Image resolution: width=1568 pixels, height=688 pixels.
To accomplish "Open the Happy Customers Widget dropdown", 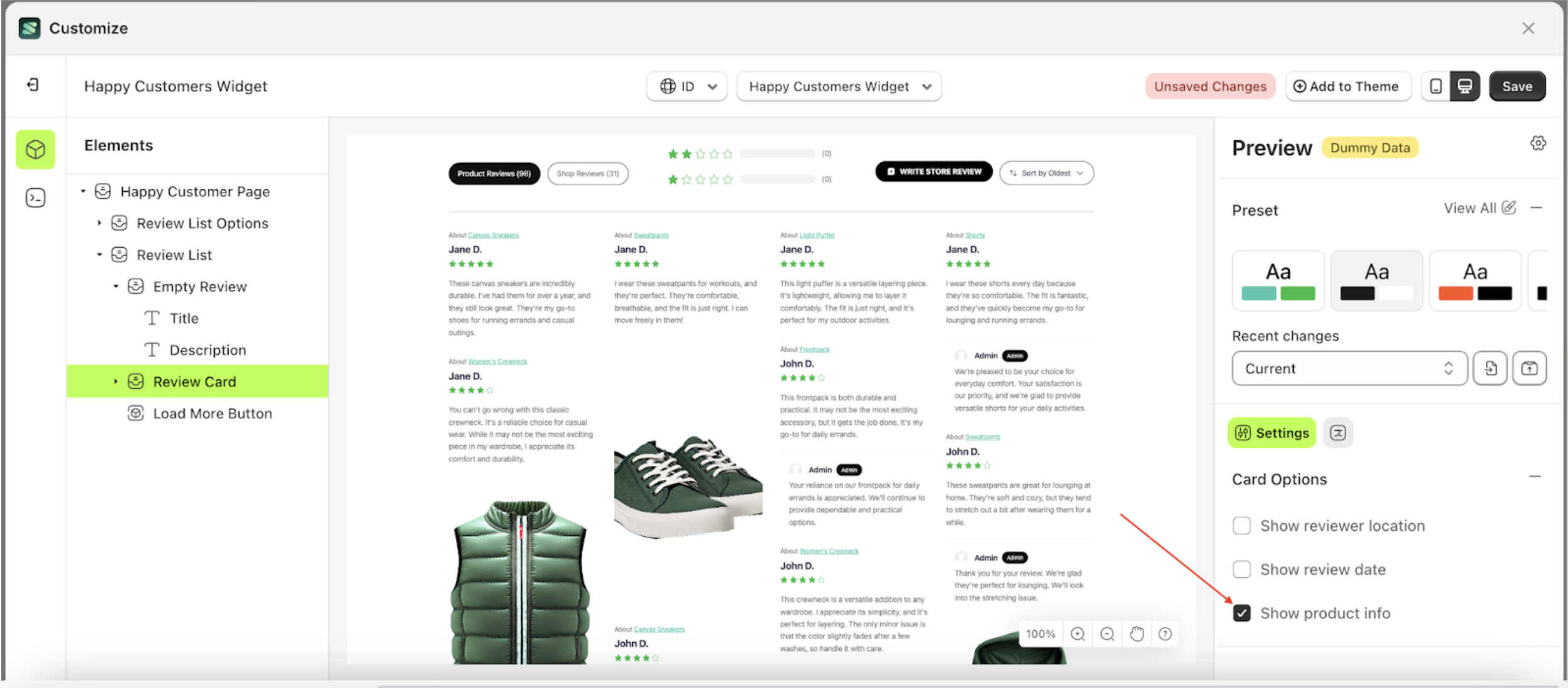I will pos(839,86).
